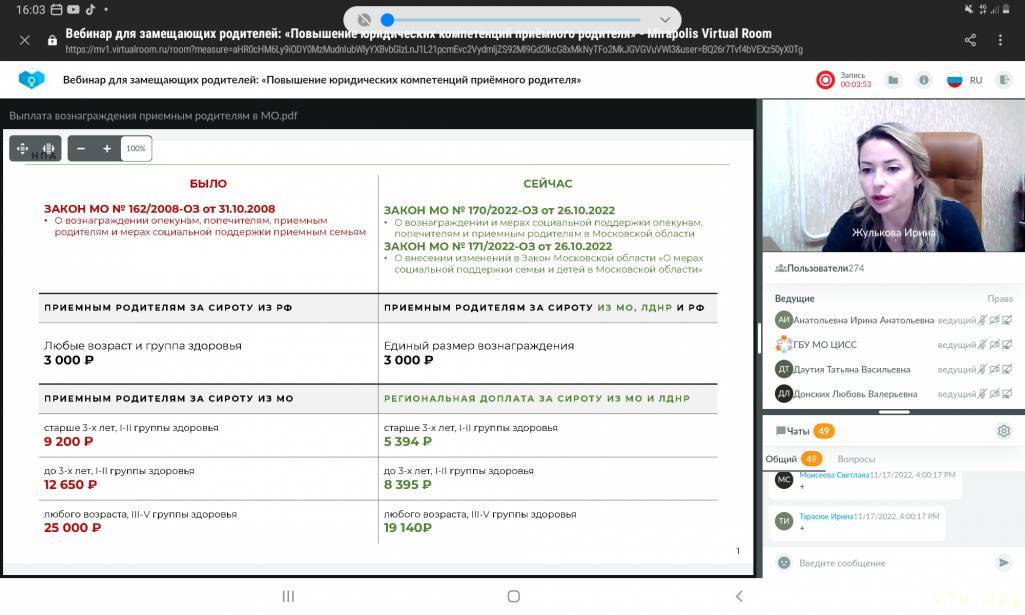This screenshot has width=1025, height=615.
Task: Select the Общий chat tab
Action: [781, 459]
